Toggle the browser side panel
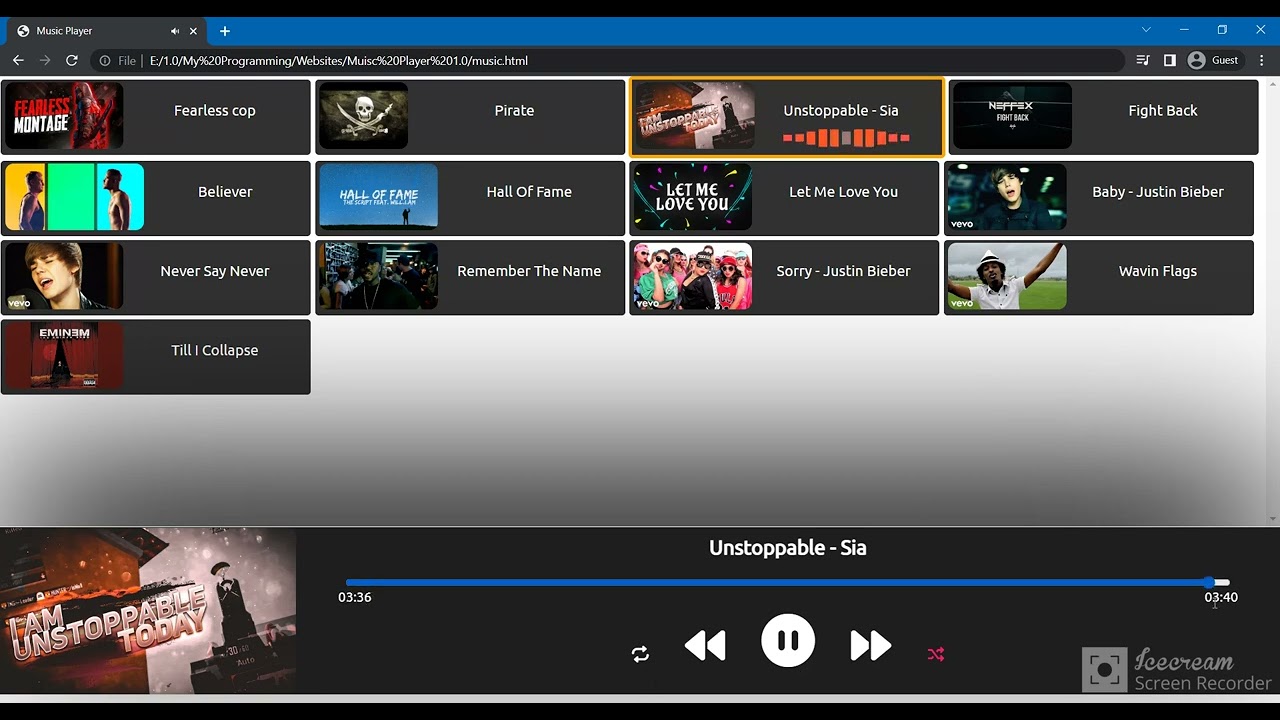The image size is (1280, 720). [x=1170, y=60]
